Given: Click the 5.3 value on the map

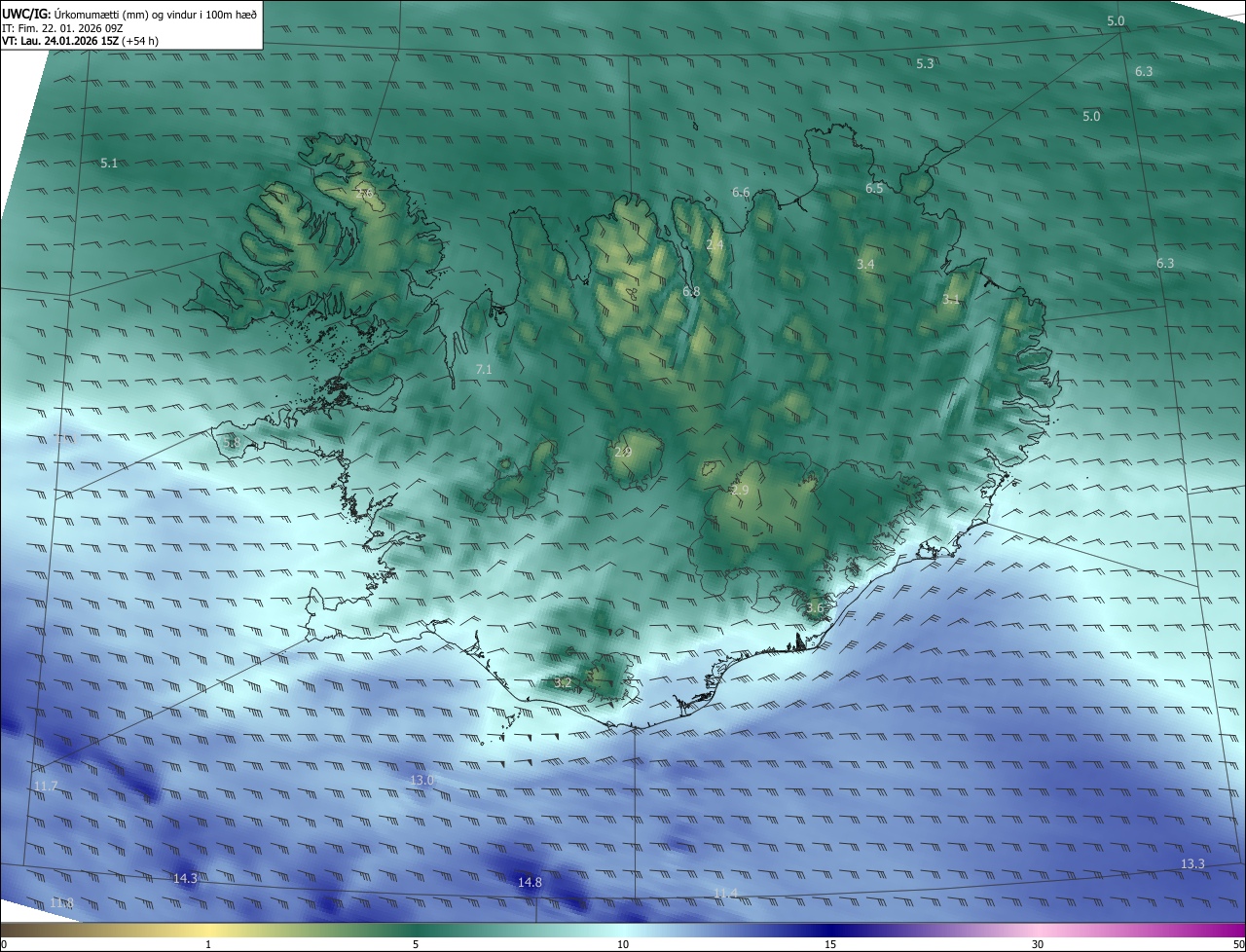Looking at the screenshot, I should click(925, 63).
